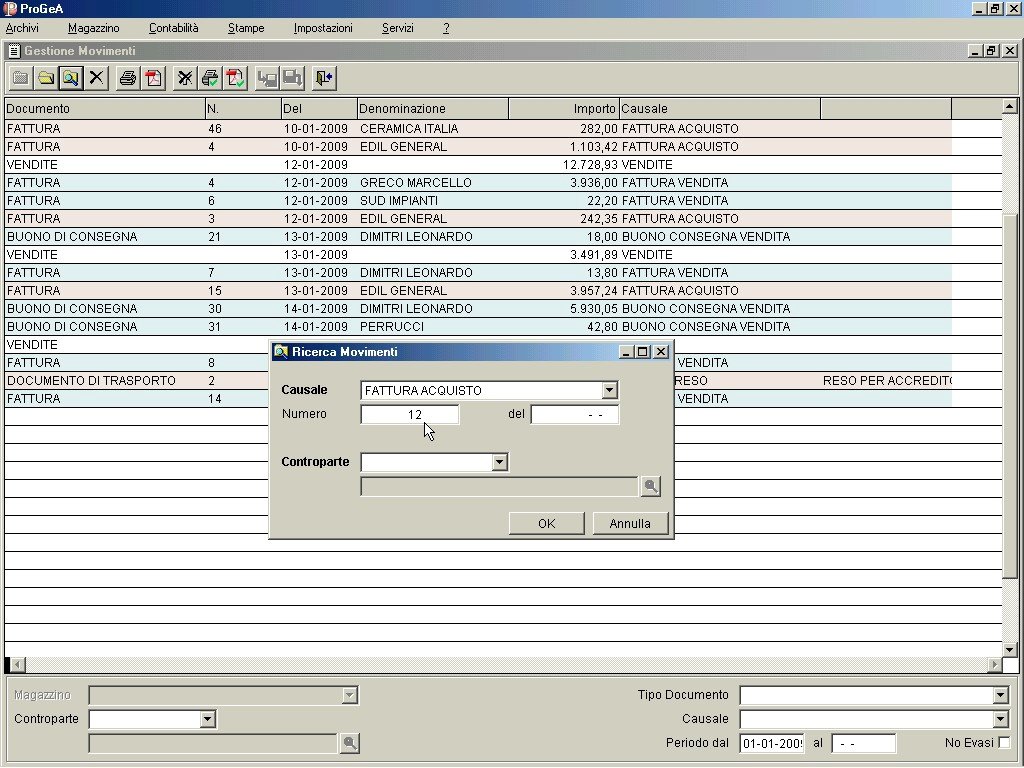Expand the Controparte dropdown in the search dialog
Viewport: 1024px width, 768px height.
[500, 462]
